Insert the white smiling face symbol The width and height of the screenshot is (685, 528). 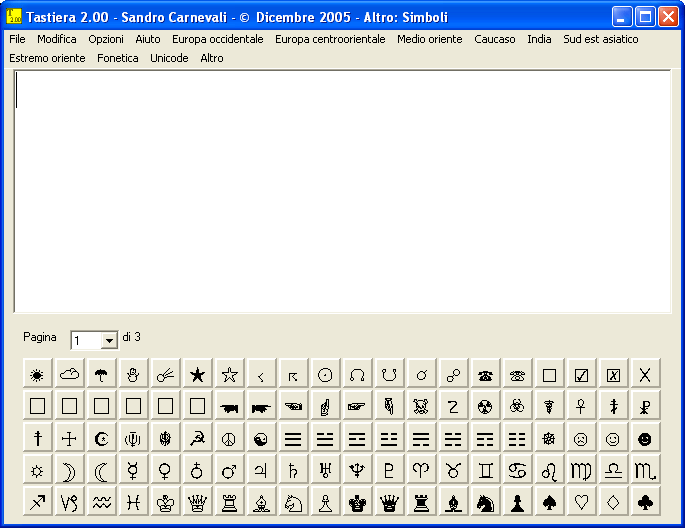(x=613, y=438)
